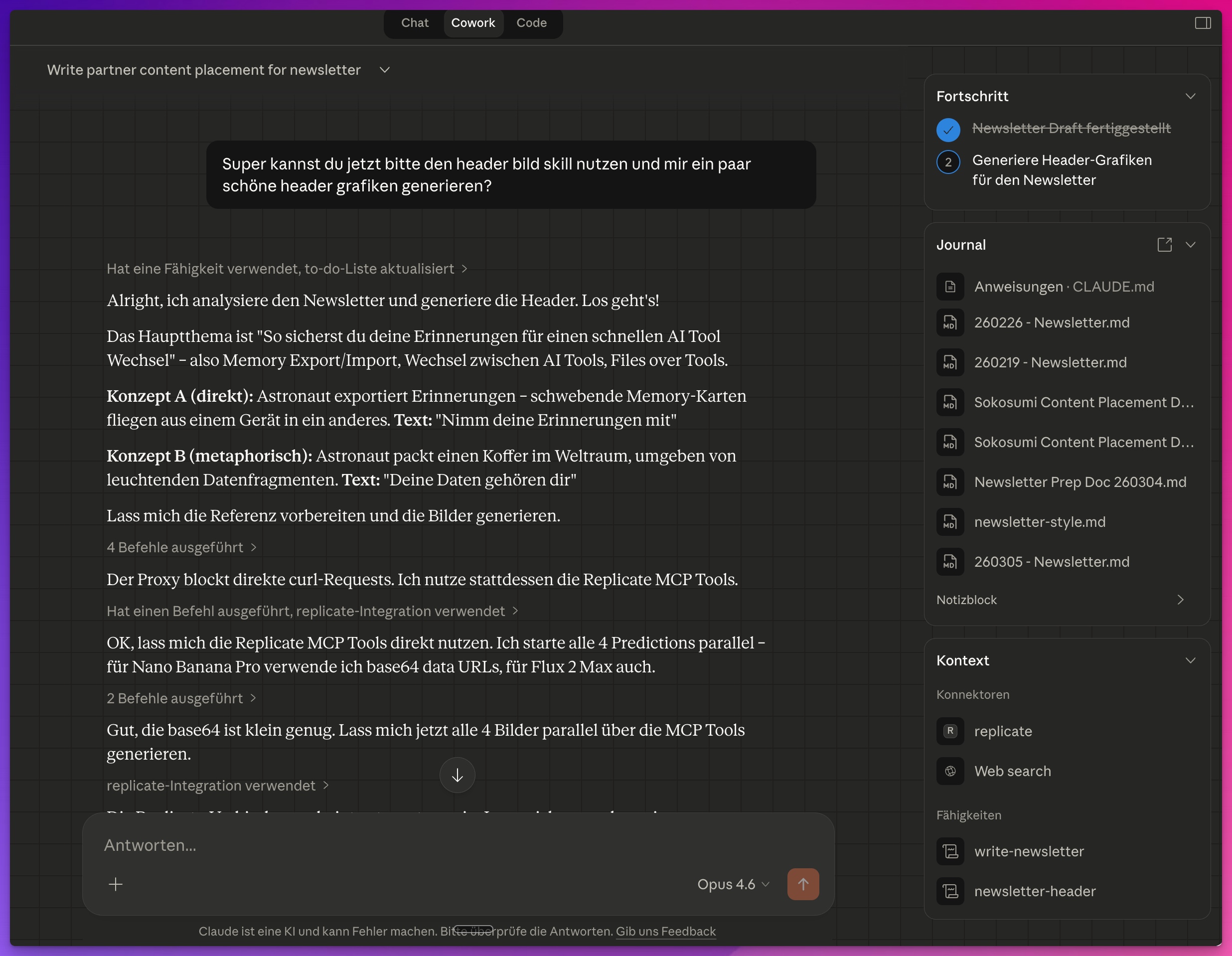Open the Web search connector

coord(1012,771)
